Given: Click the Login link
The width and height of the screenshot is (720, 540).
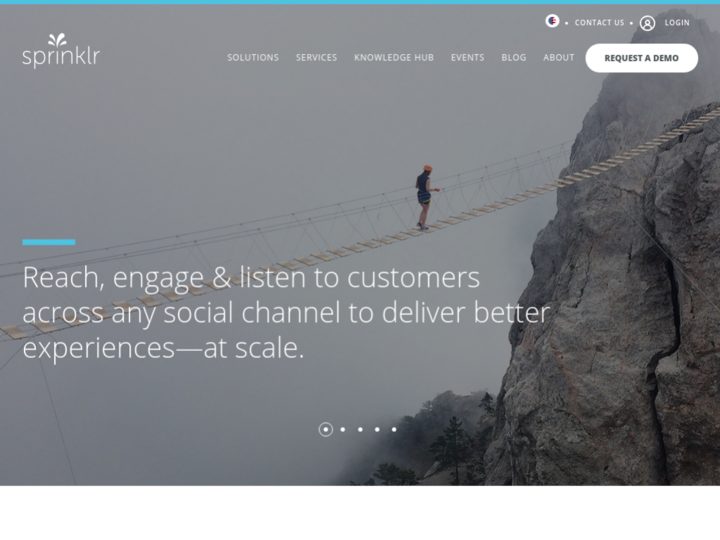Looking at the screenshot, I should pos(677,23).
